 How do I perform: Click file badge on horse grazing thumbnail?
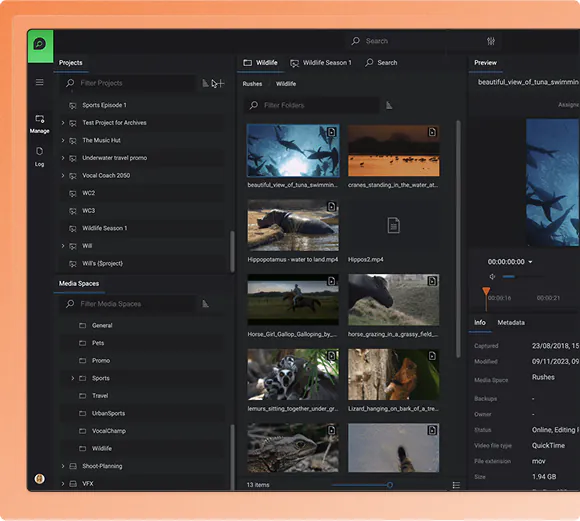pyautogui.click(x=432, y=281)
